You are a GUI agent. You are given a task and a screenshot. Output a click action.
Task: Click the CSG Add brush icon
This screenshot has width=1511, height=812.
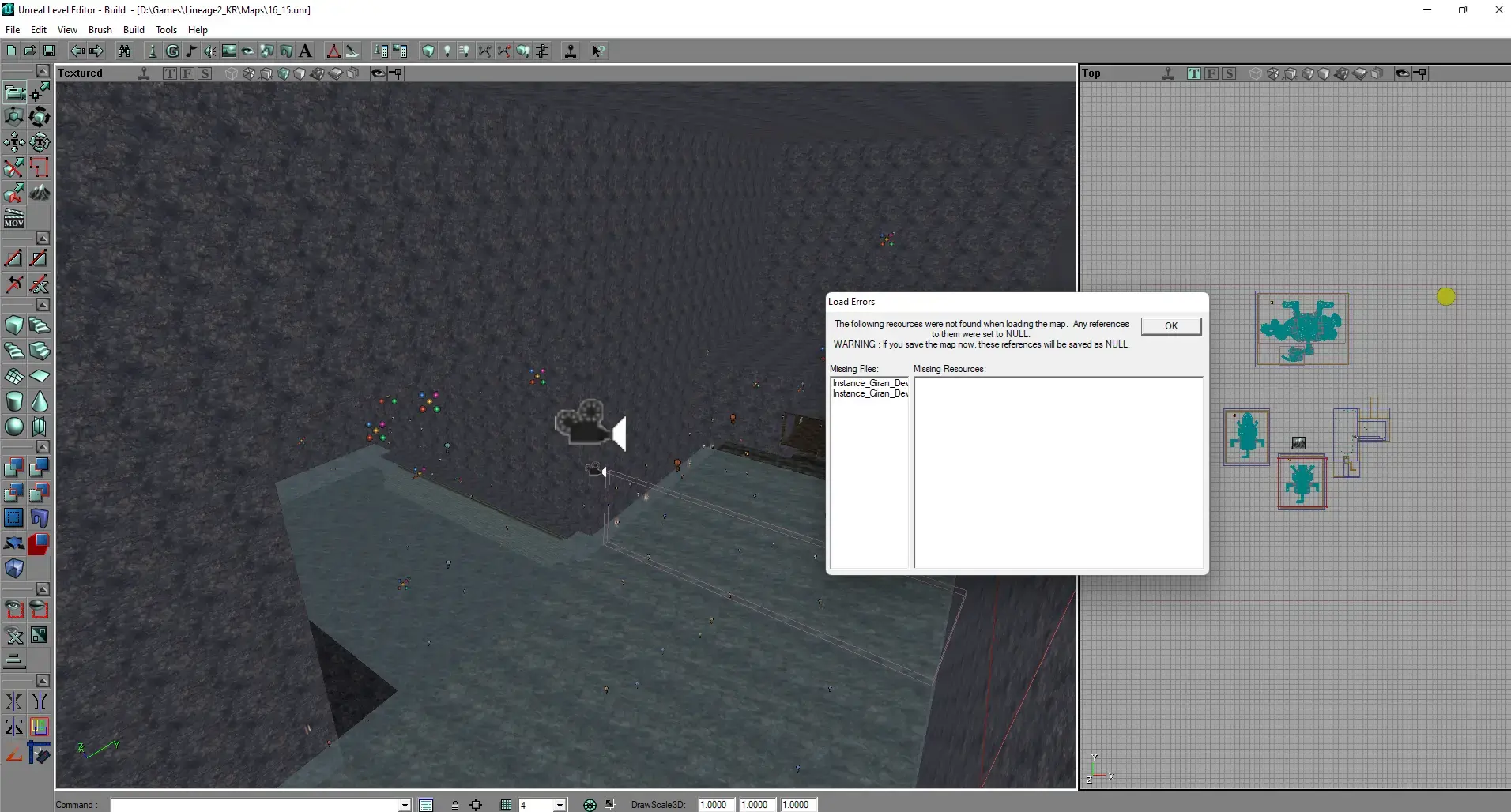pos(14,468)
